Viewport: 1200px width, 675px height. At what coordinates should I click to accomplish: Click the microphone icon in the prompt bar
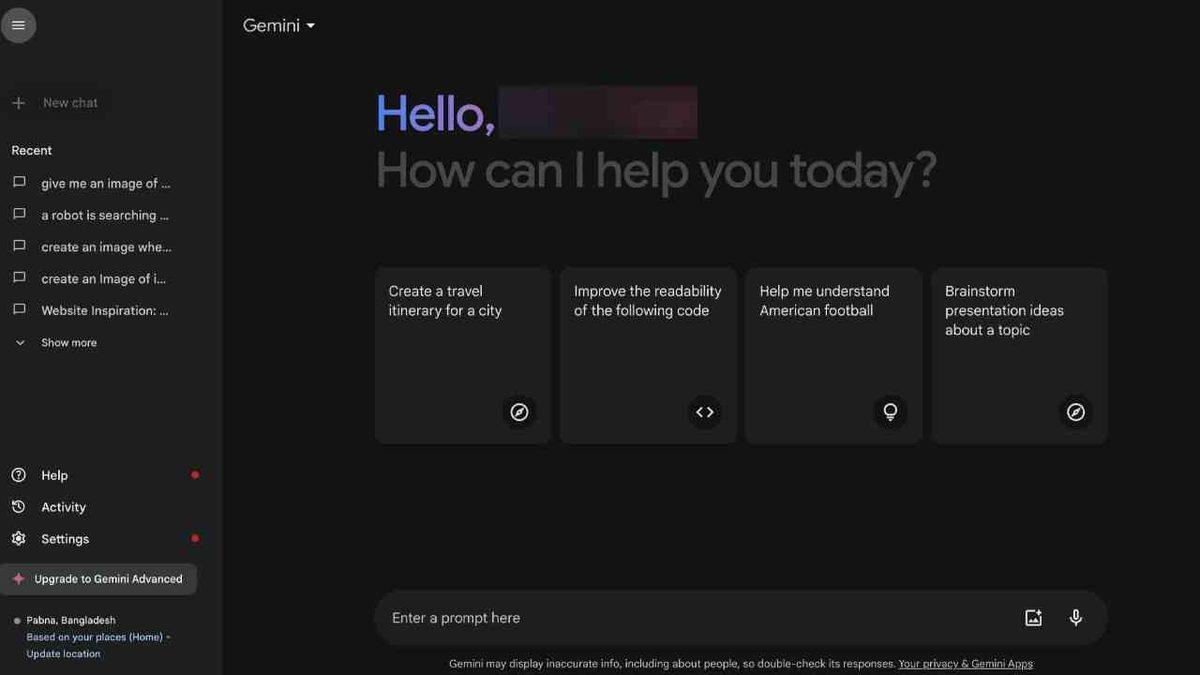[1075, 618]
